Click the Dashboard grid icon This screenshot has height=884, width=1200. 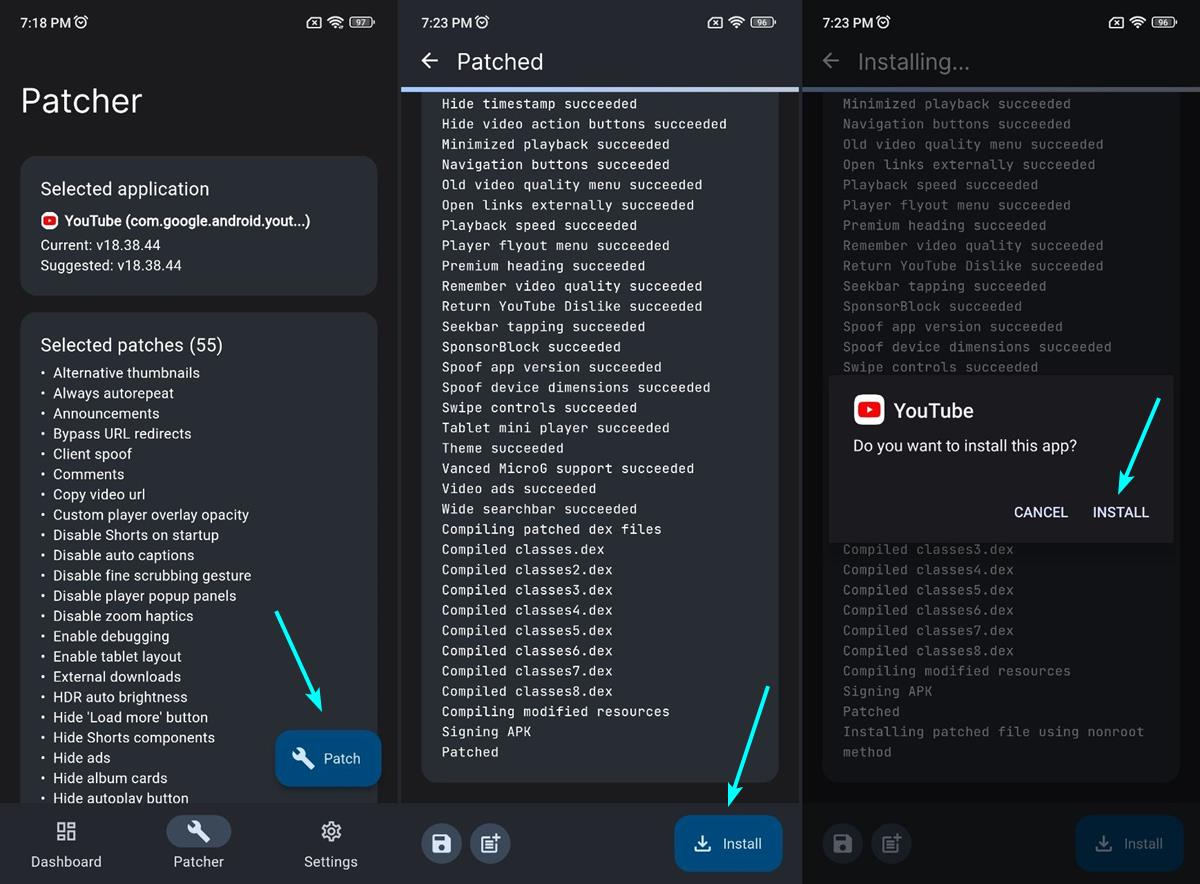tap(66, 831)
